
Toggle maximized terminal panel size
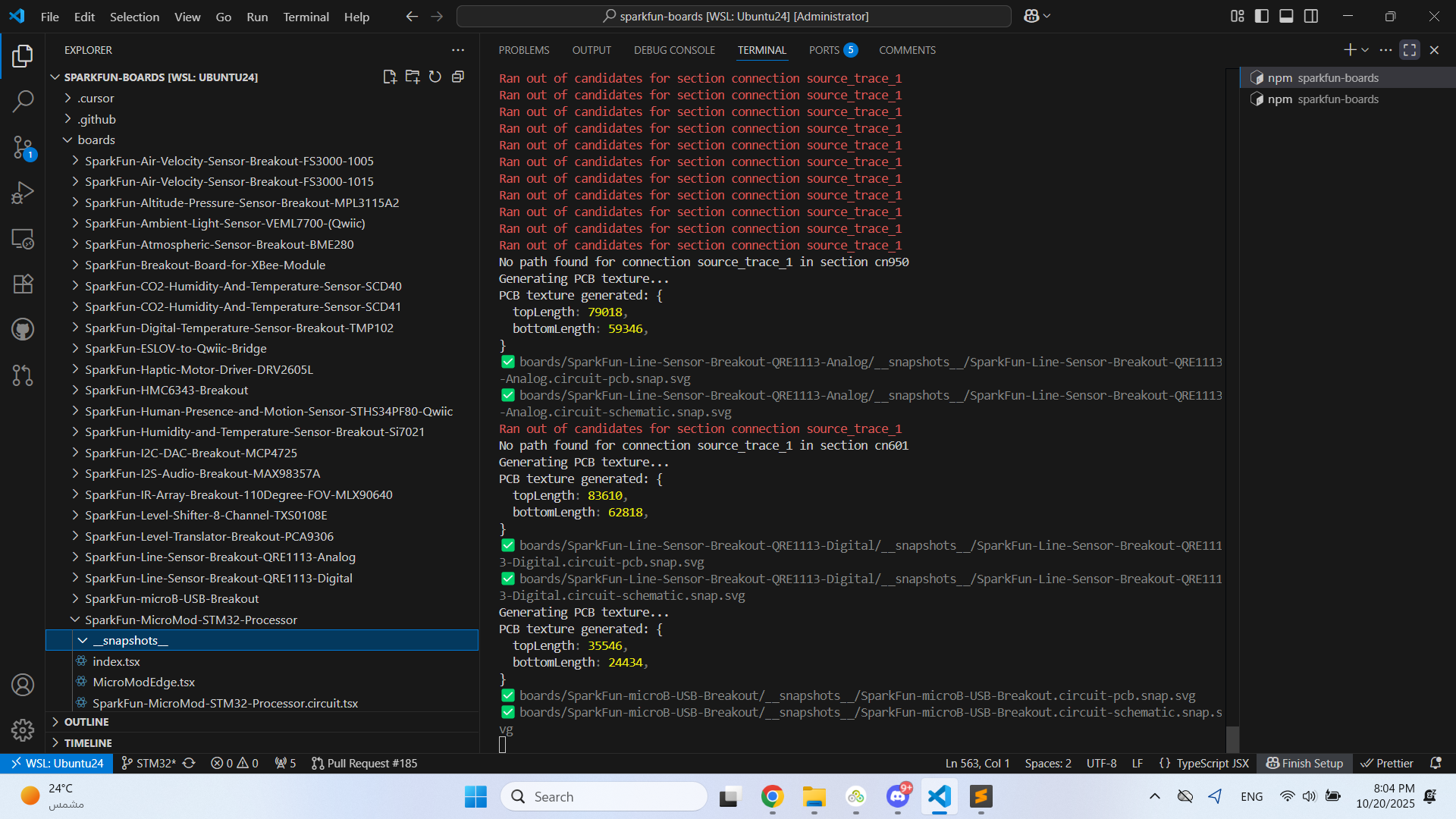[x=1410, y=50]
